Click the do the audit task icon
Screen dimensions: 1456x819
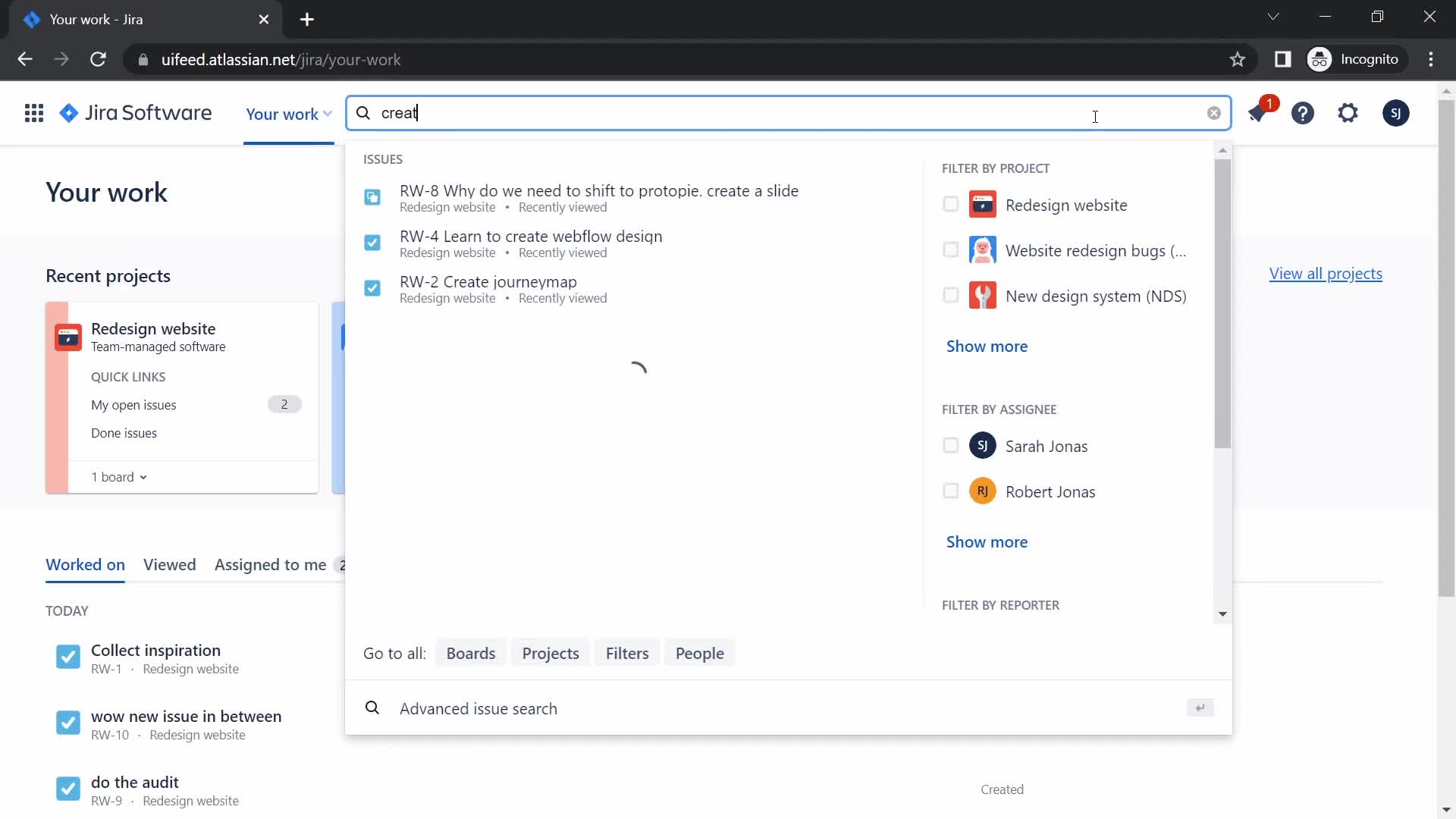click(68, 789)
